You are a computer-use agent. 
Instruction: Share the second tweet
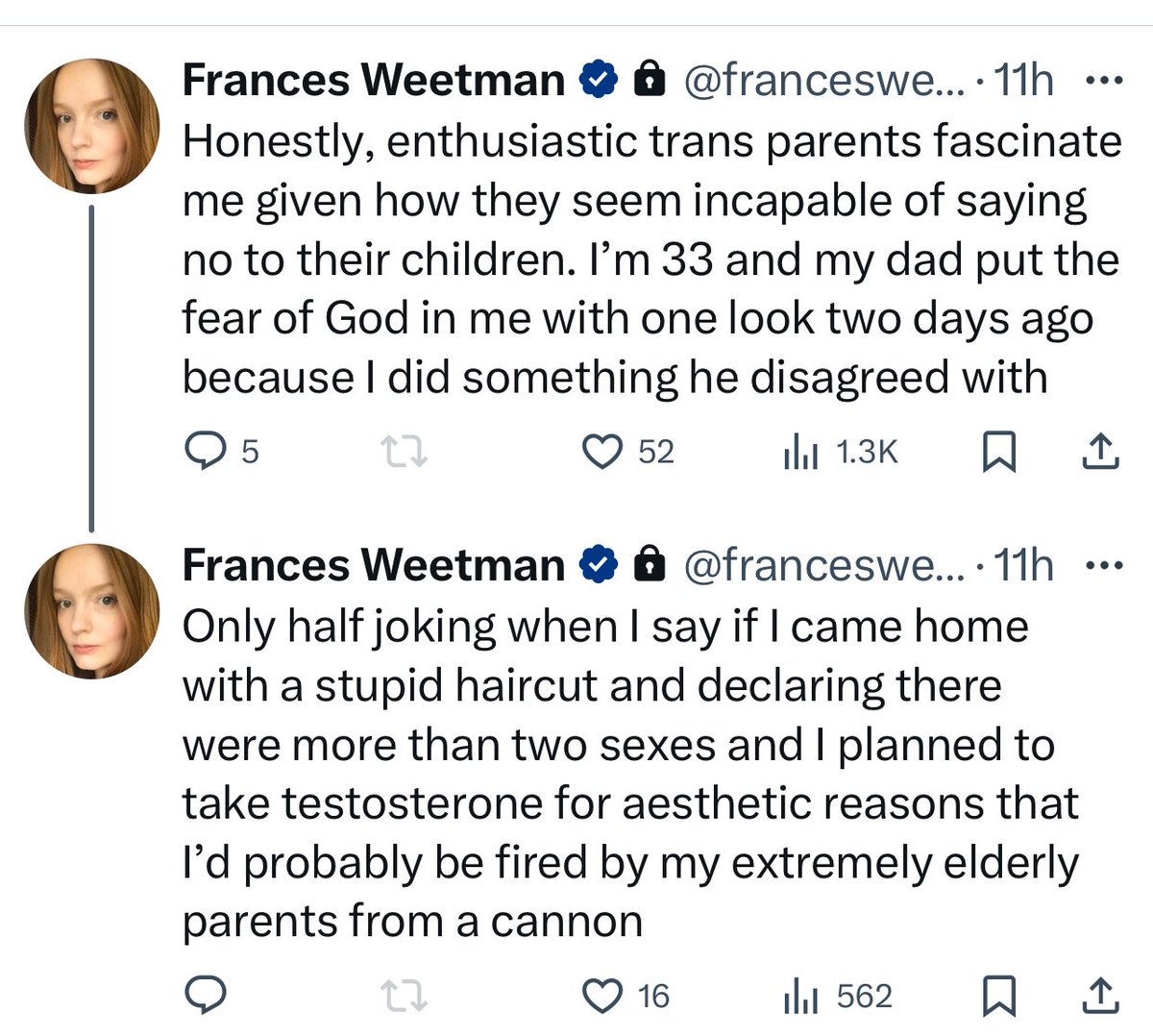coord(1100,997)
